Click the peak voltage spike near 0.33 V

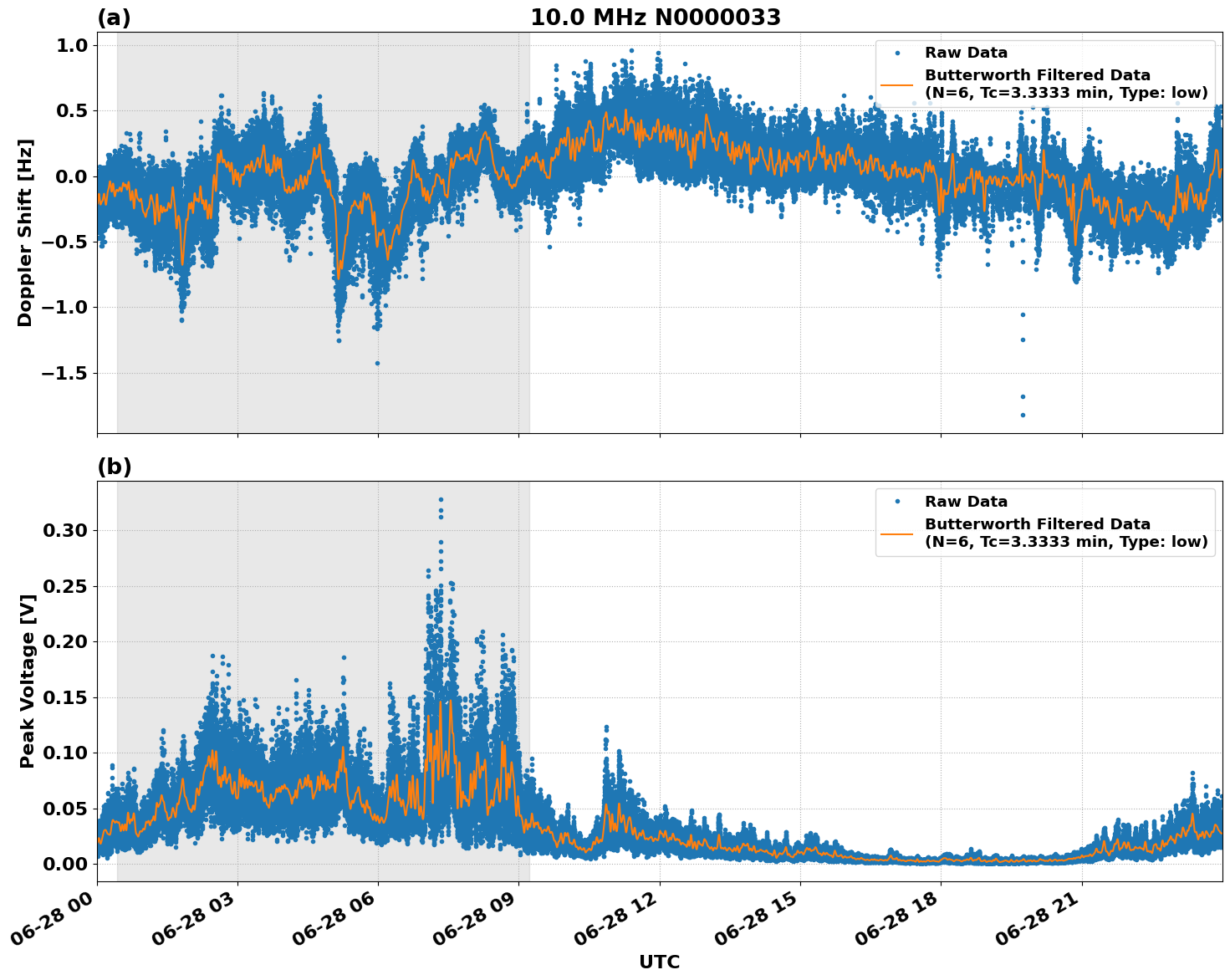tap(441, 498)
